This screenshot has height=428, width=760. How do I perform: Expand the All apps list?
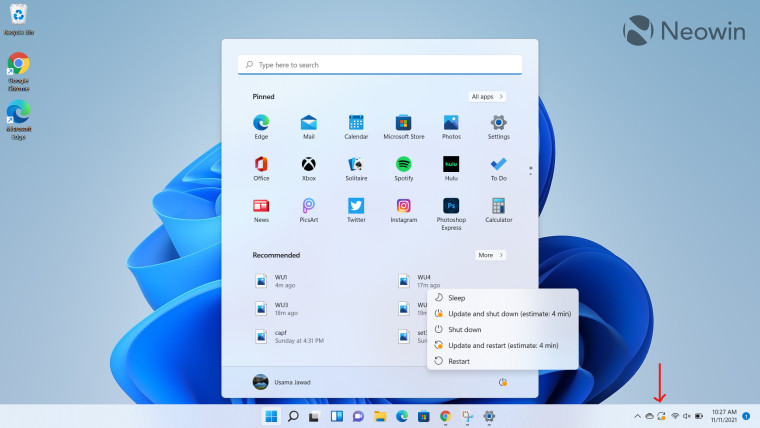(487, 97)
